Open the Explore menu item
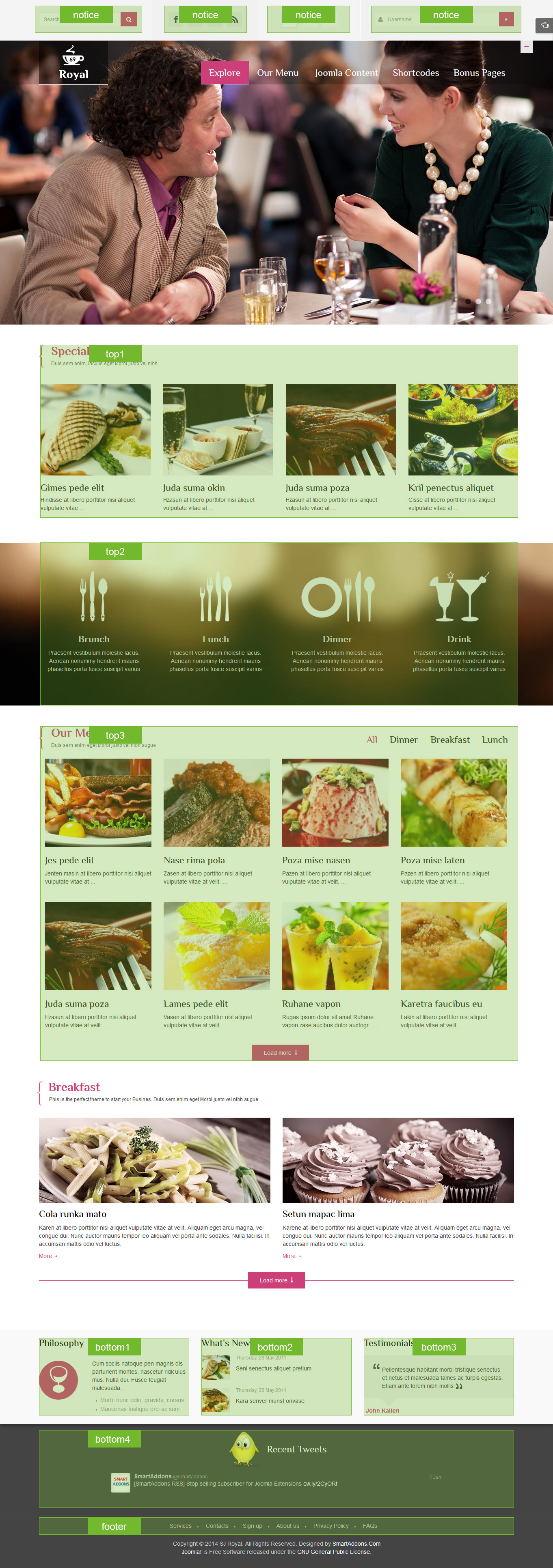The image size is (553, 1568). click(x=225, y=73)
